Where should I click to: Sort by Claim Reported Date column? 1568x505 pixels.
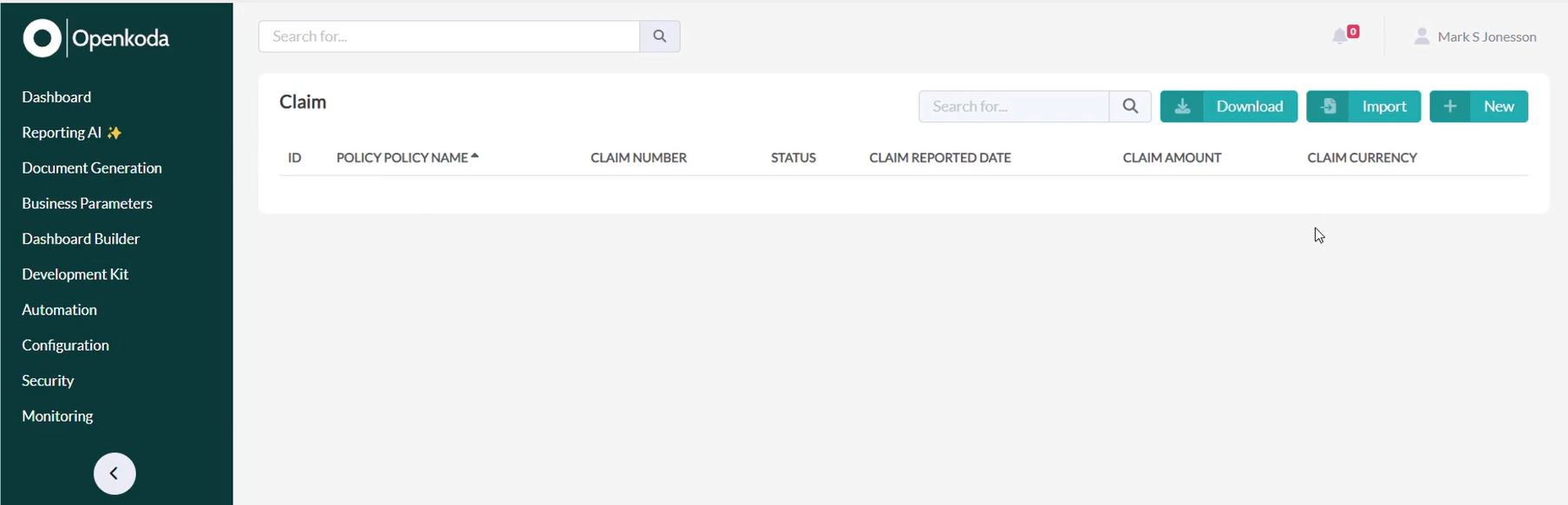[x=940, y=158]
